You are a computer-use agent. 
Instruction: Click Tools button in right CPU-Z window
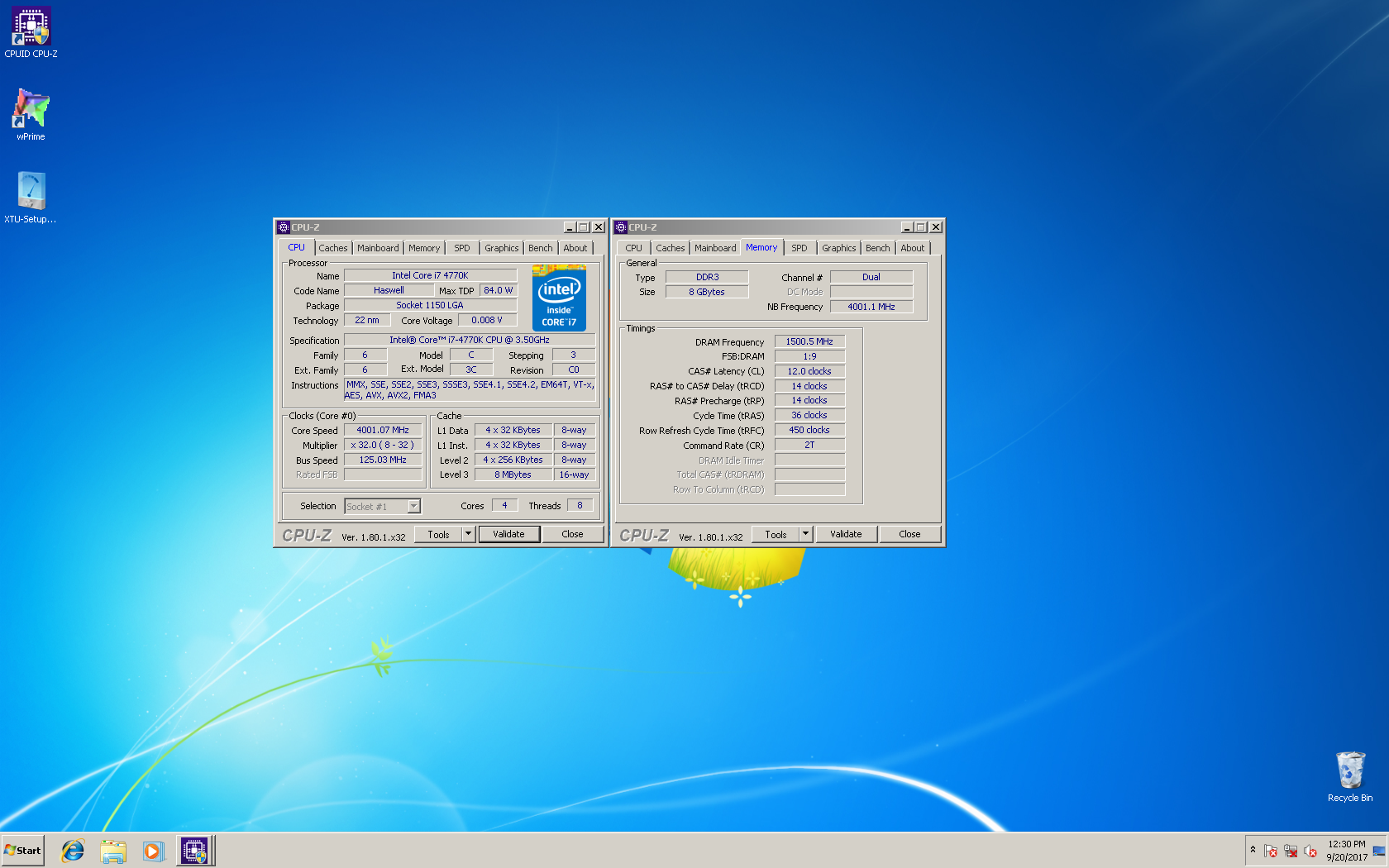point(776,535)
